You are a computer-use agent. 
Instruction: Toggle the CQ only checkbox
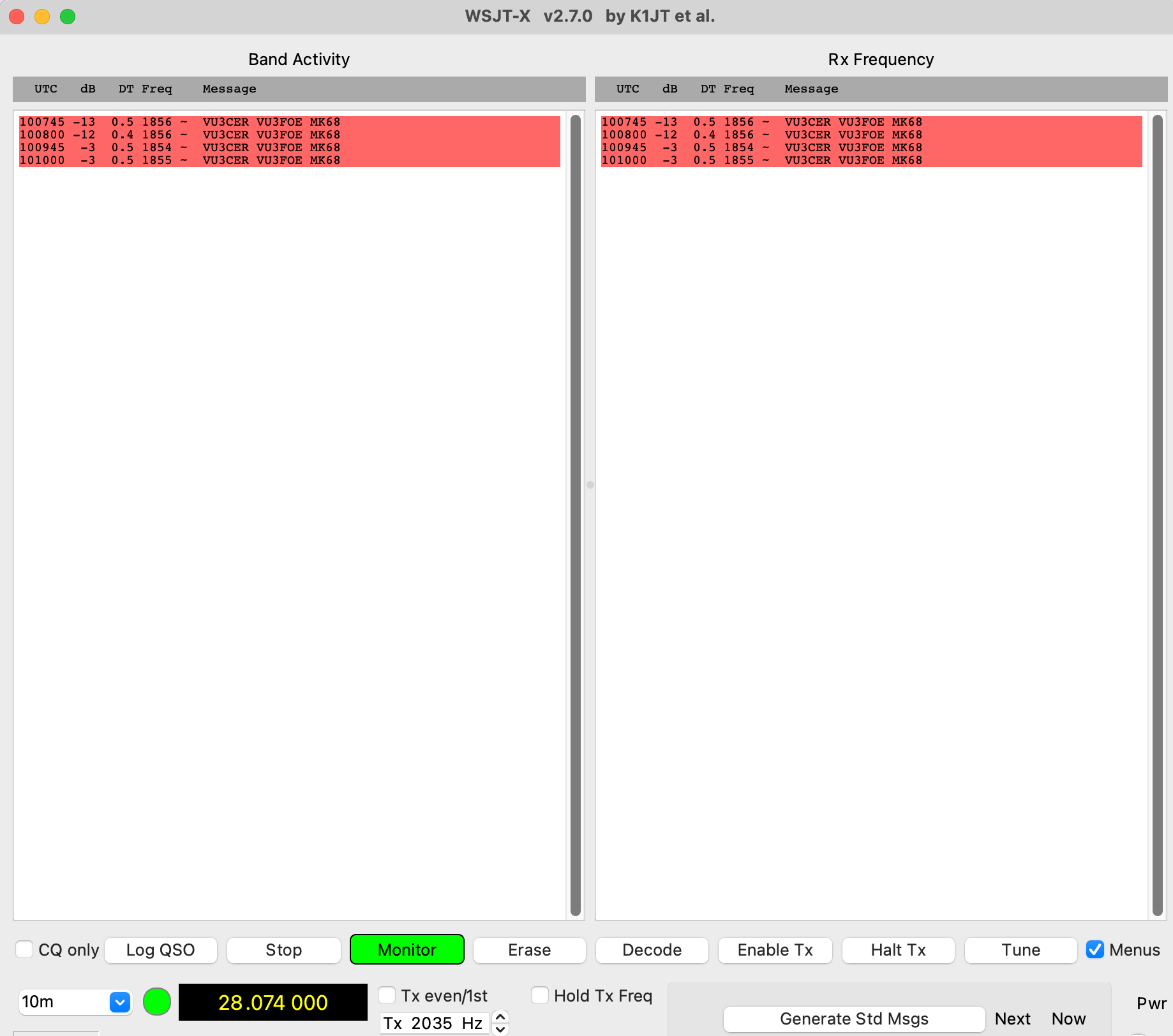click(x=24, y=949)
